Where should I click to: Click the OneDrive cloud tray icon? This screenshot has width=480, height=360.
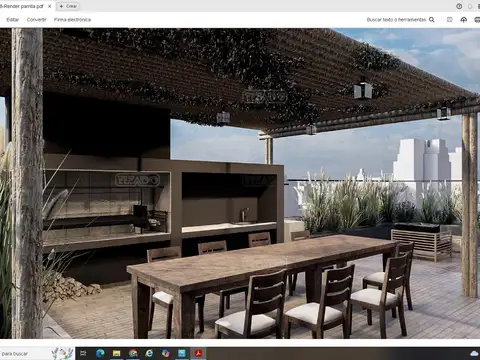pyautogui.click(x=474, y=353)
